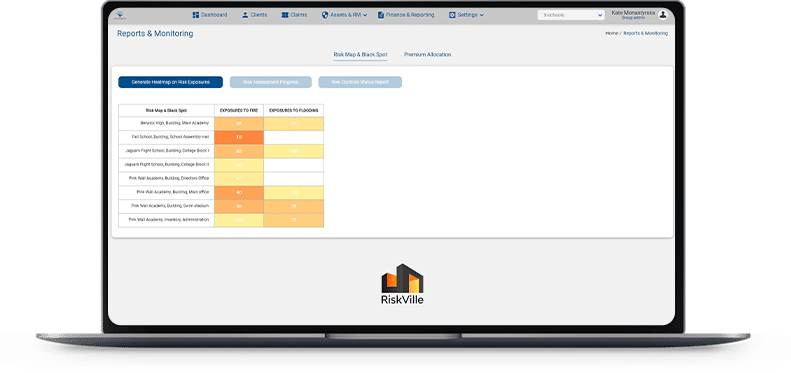Follow the Home breadcrumb link
The width and height of the screenshot is (791, 373).
(611, 33)
